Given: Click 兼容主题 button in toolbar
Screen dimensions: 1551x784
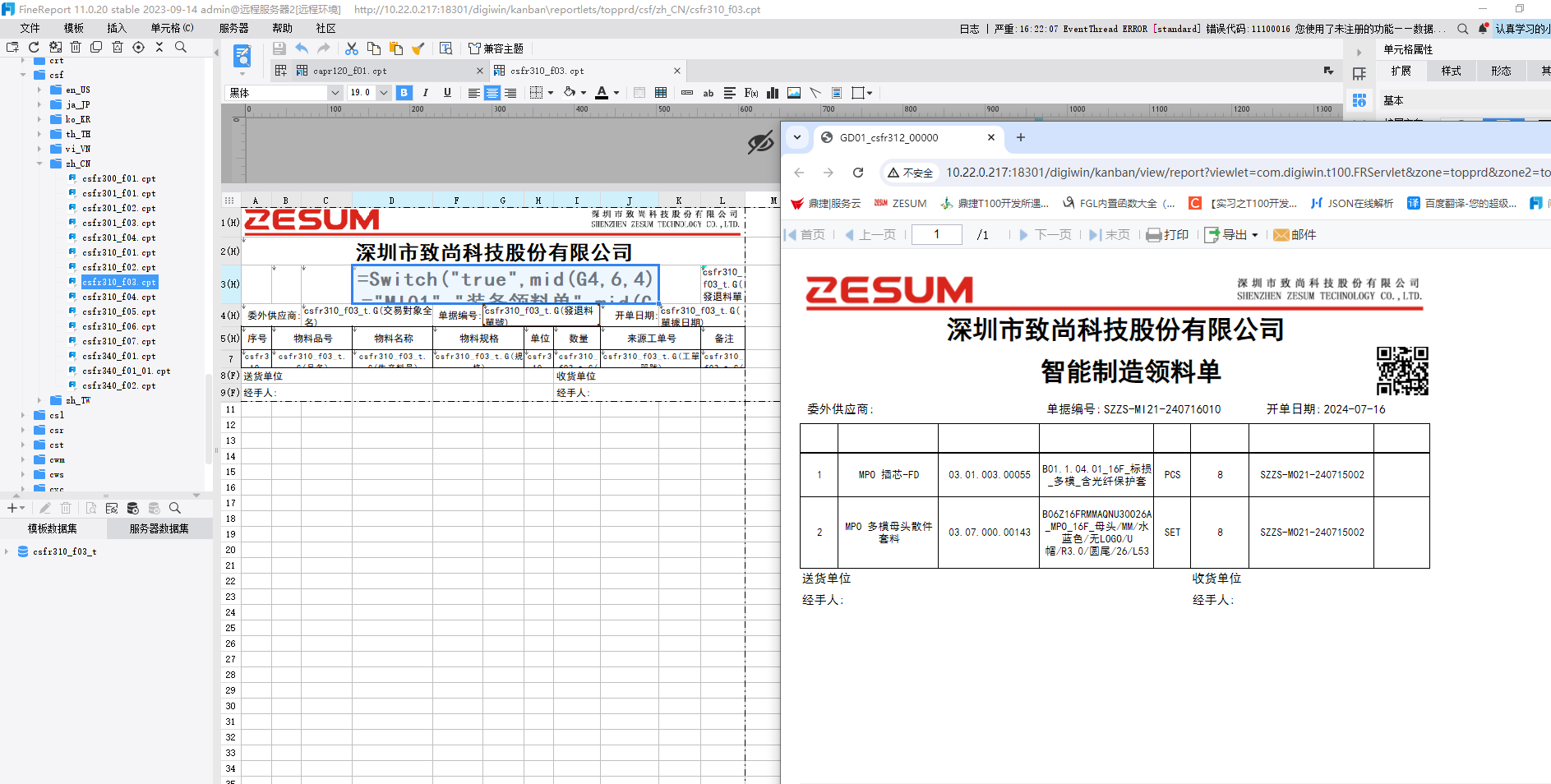Looking at the screenshot, I should pyautogui.click(x=496, y=48).
